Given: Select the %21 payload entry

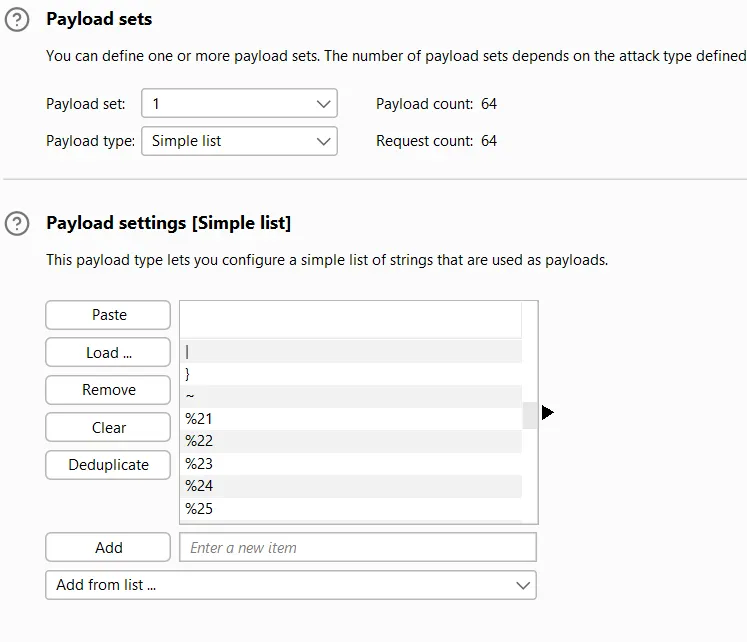Looking at the screenshot, I should pos(350,419).
